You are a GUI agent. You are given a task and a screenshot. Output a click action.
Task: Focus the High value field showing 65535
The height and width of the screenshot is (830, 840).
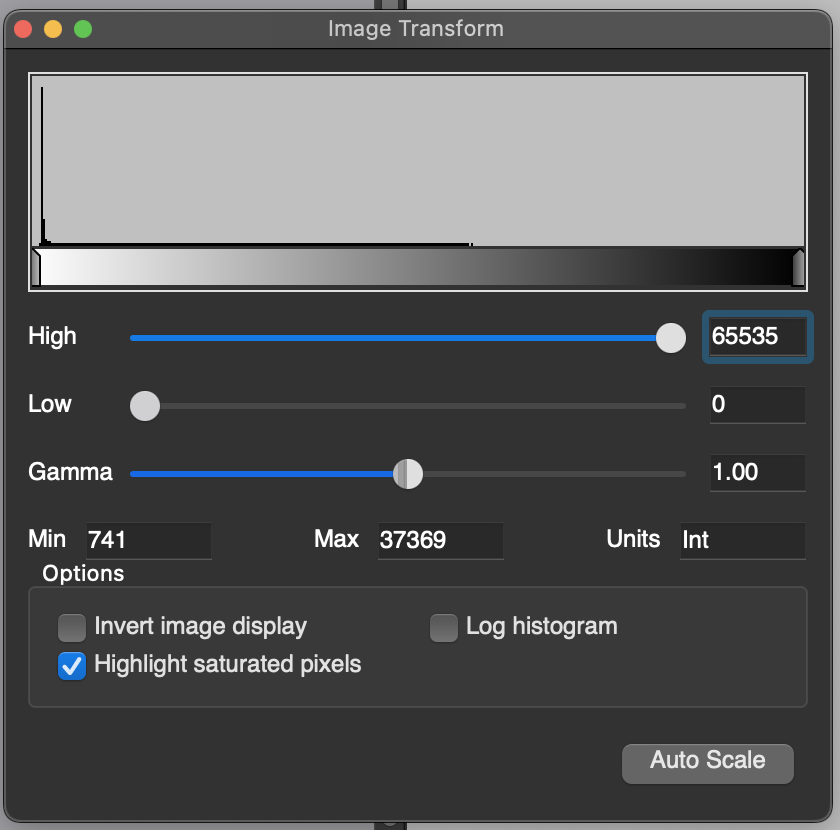point(758,337)
